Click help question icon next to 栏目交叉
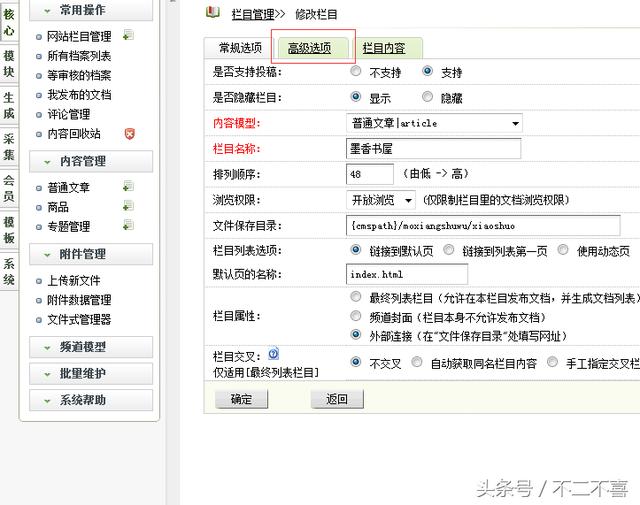The width and height of the screenshot is (640, 505). coord(273,354)
